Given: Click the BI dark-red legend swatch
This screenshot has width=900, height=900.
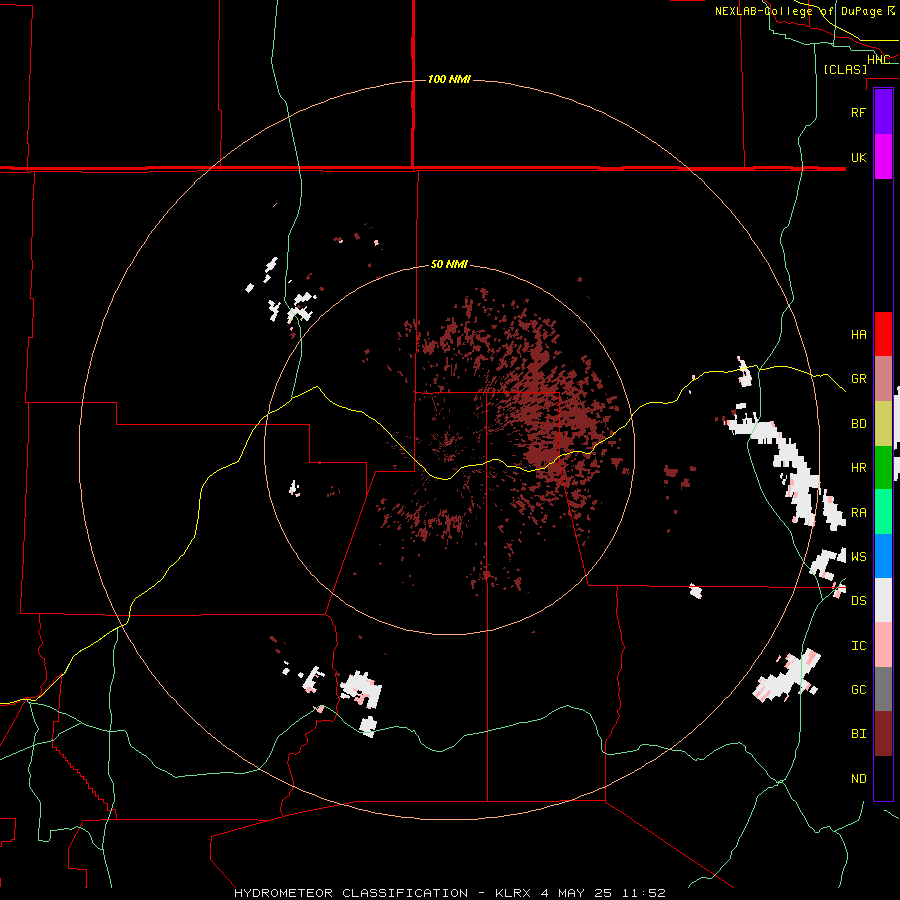Looking at the screenshot, I should pyautogui.click(x=883, y=734).
